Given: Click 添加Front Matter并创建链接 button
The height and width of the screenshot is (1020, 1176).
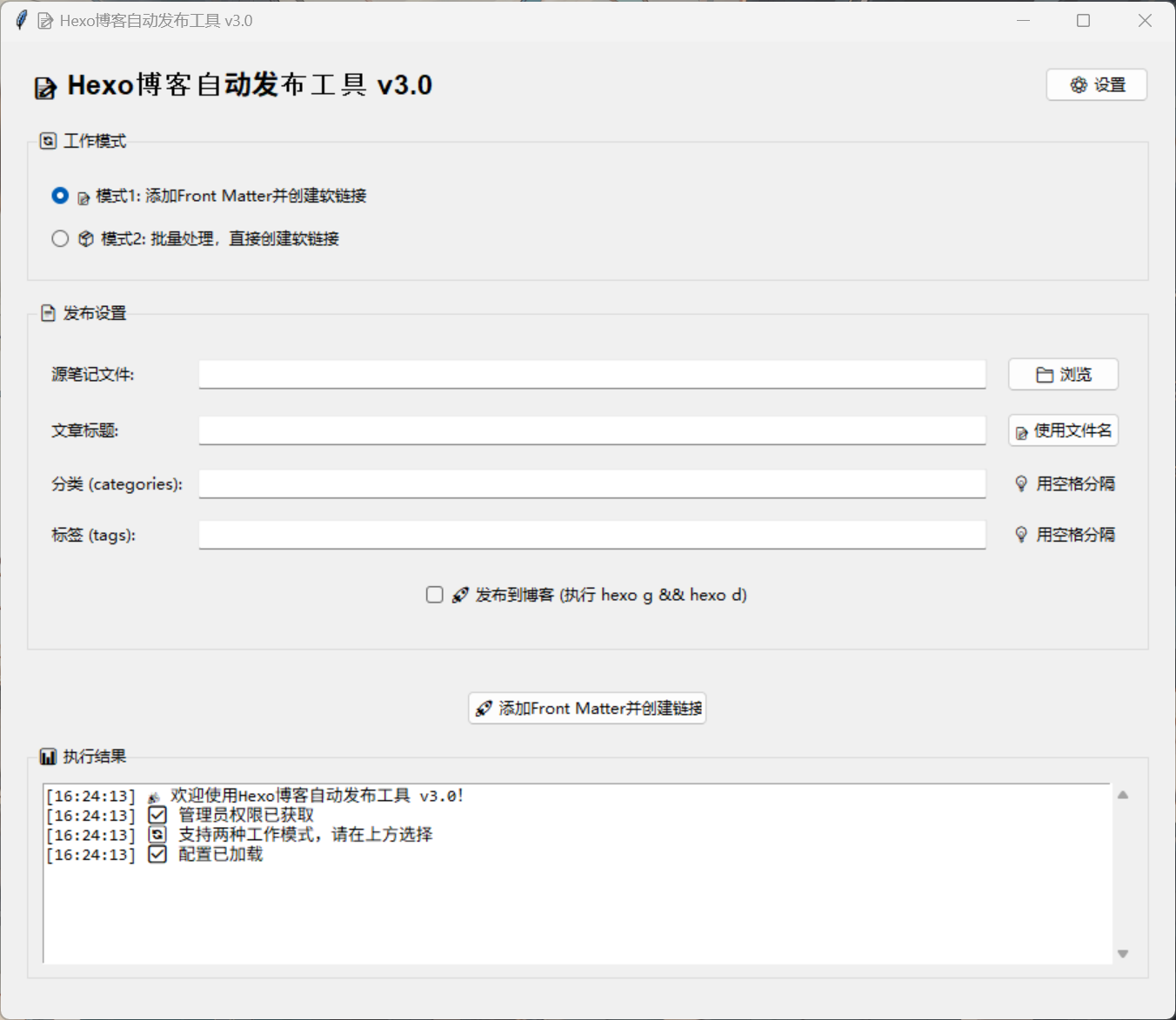Looking at the screenshot, I should point(587,708).
